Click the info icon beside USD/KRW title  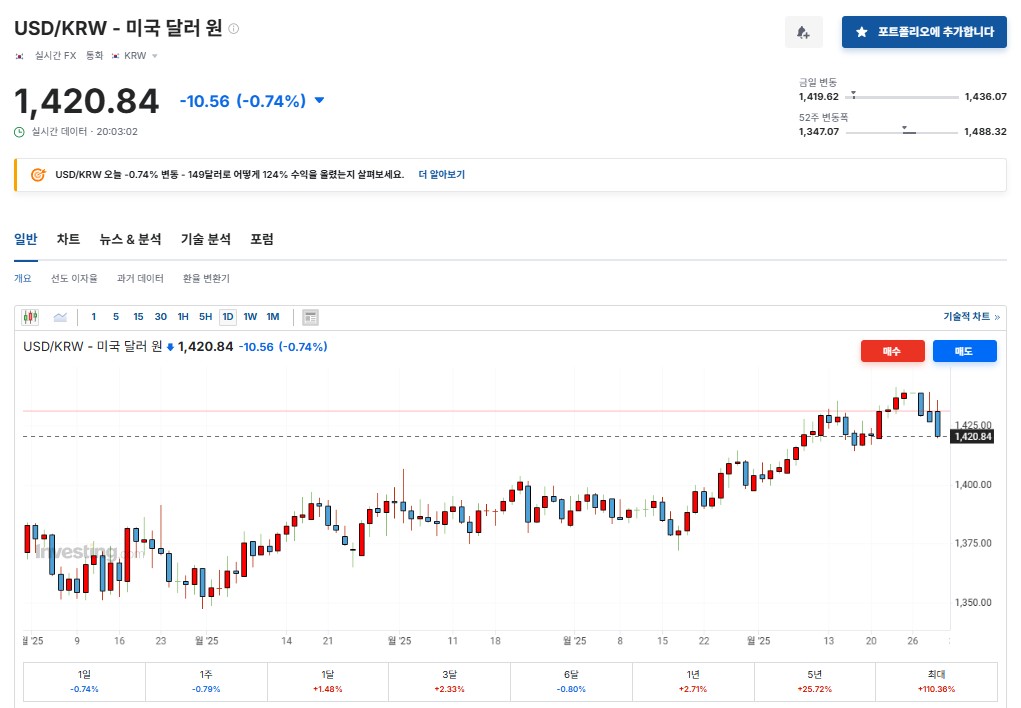(234, 29)
